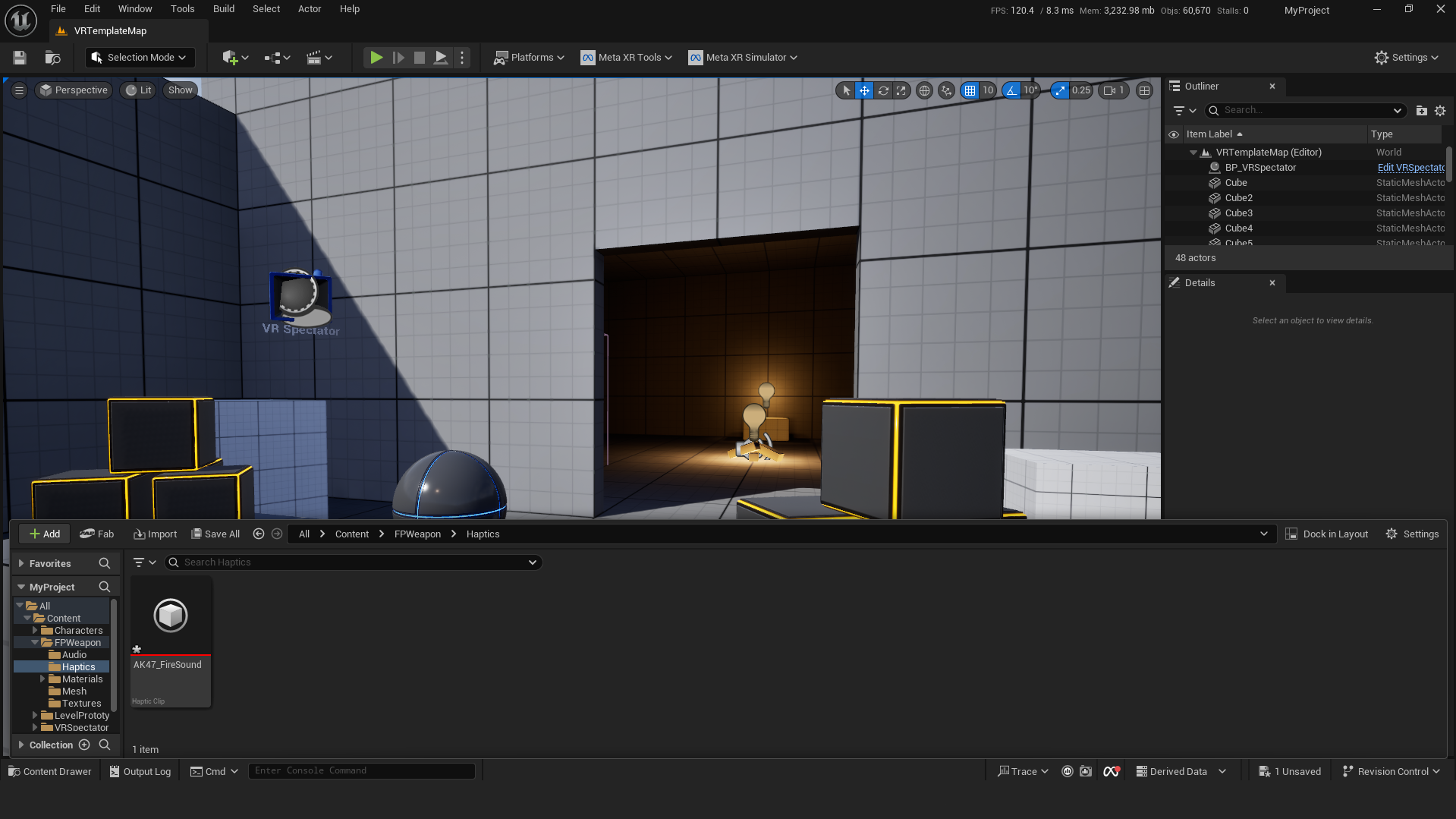Viewport: 1456px width, 819px height.
Task: Open Fab marketplace button
Action: point(97,534)
